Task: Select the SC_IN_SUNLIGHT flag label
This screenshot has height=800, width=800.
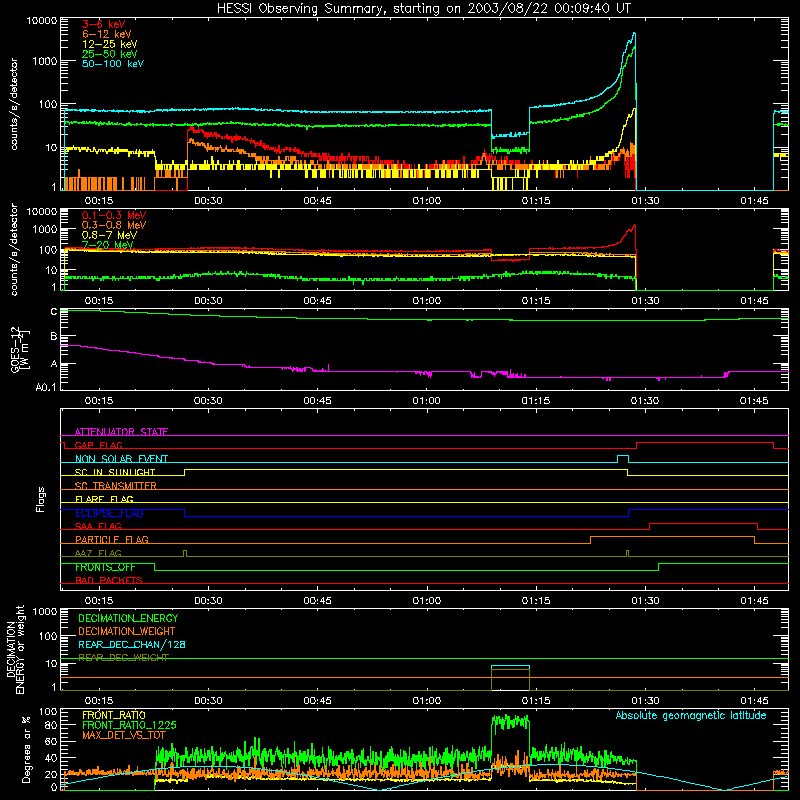Action: (x=115, y=472)
